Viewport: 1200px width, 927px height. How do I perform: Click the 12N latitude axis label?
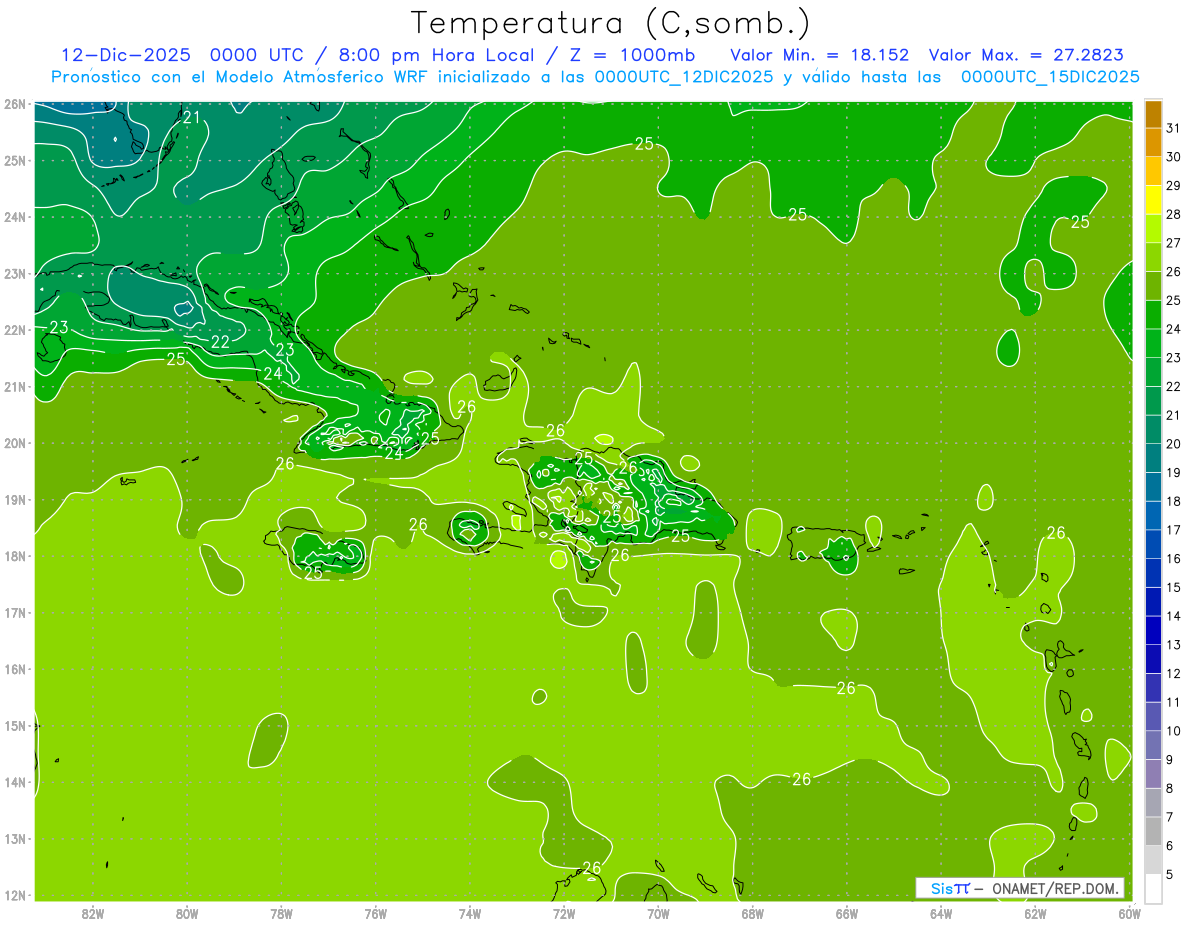click(15, 895)
